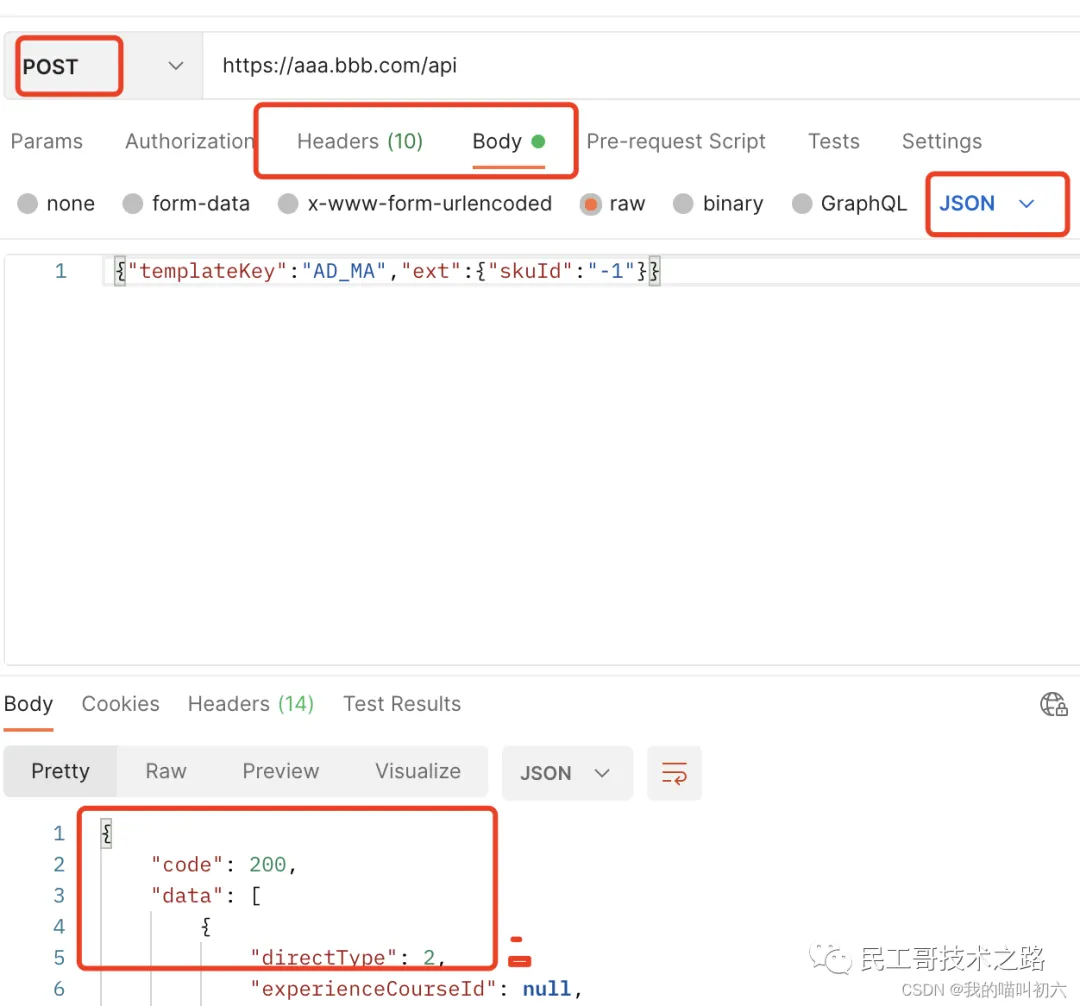Choose GraphQL body type
This screenshot has width=1080, height=1006.
802,204
